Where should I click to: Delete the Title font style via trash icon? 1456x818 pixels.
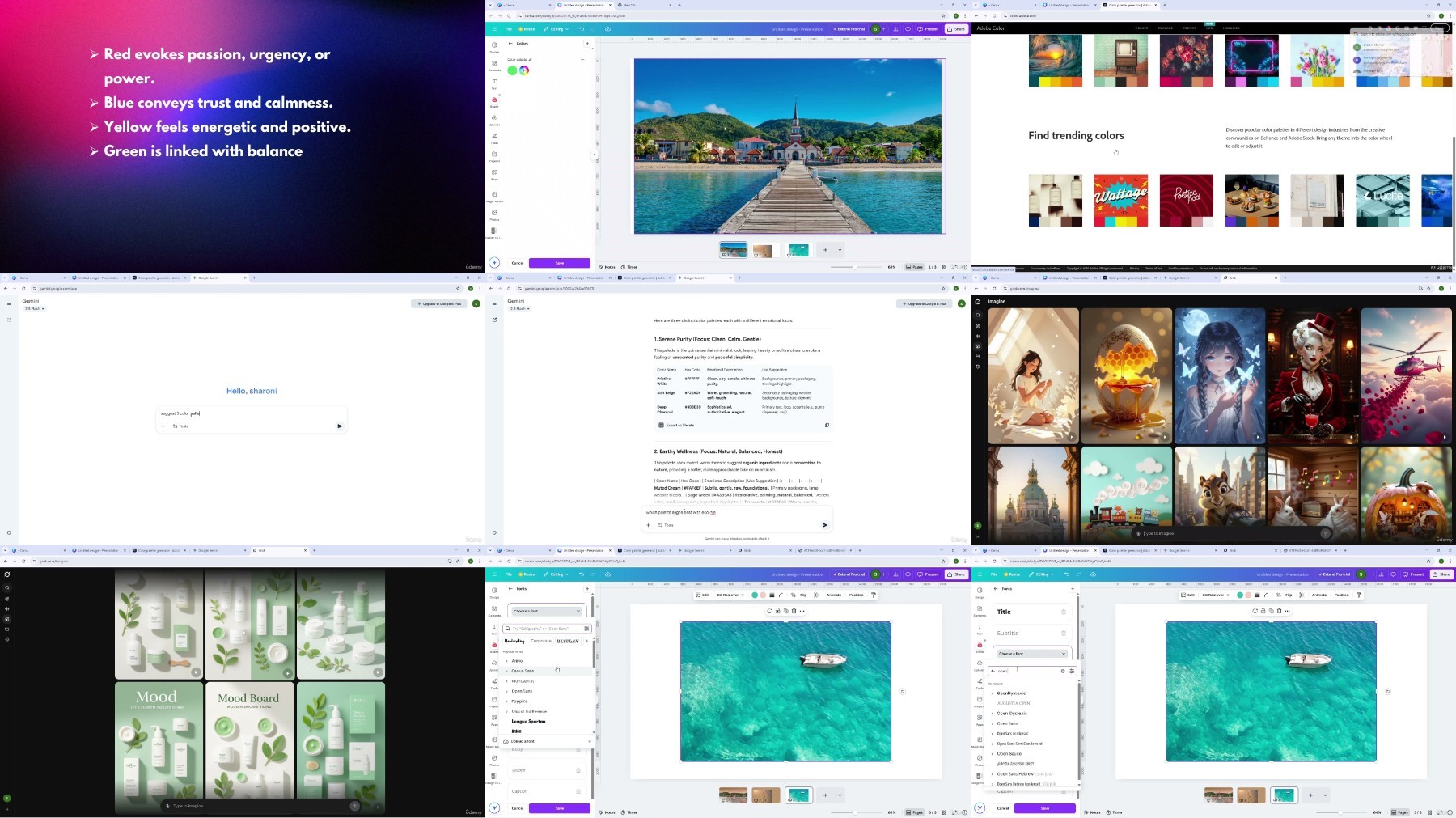(1063, 612)
